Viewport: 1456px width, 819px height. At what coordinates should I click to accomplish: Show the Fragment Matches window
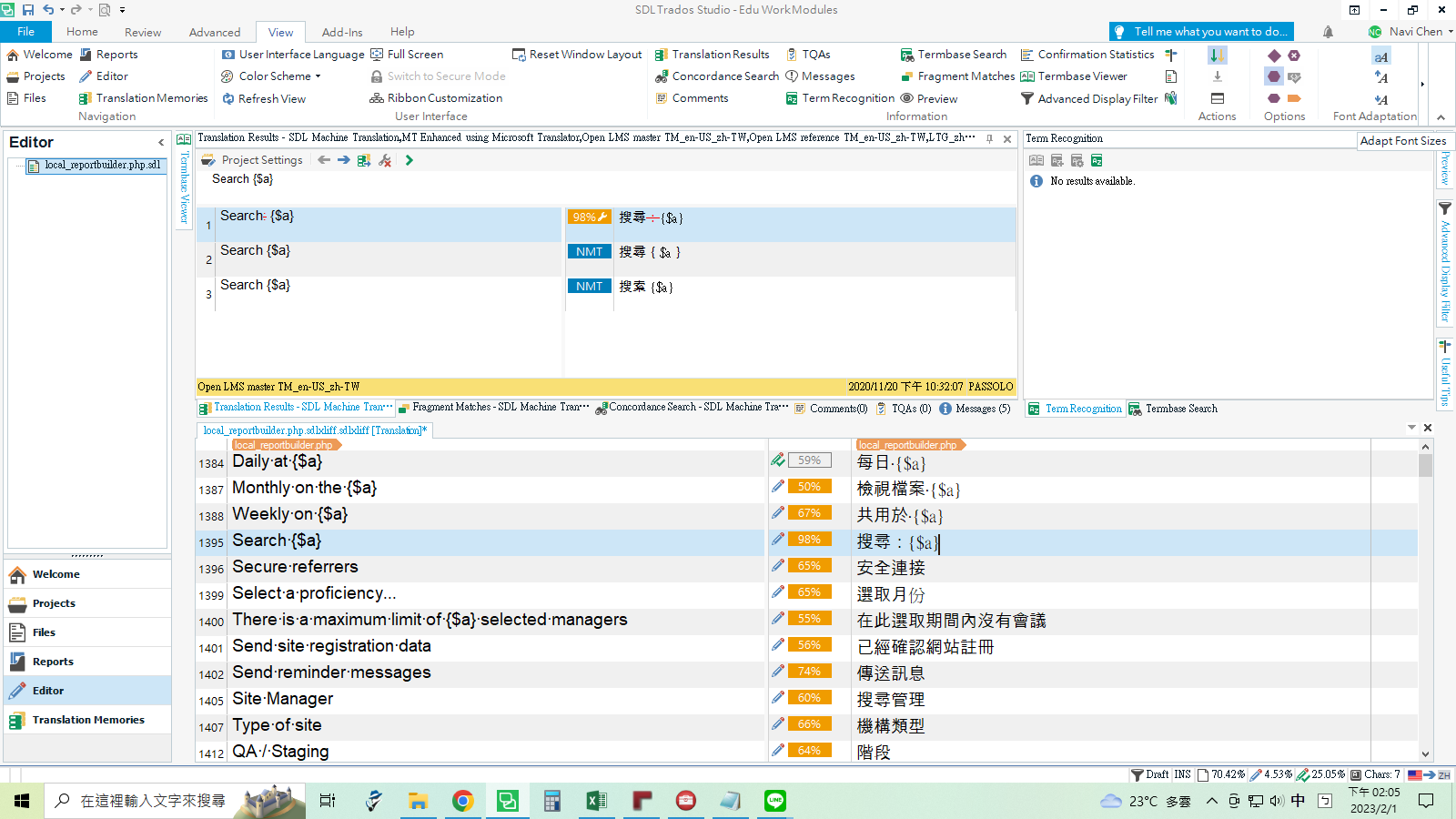coord(957,76)
